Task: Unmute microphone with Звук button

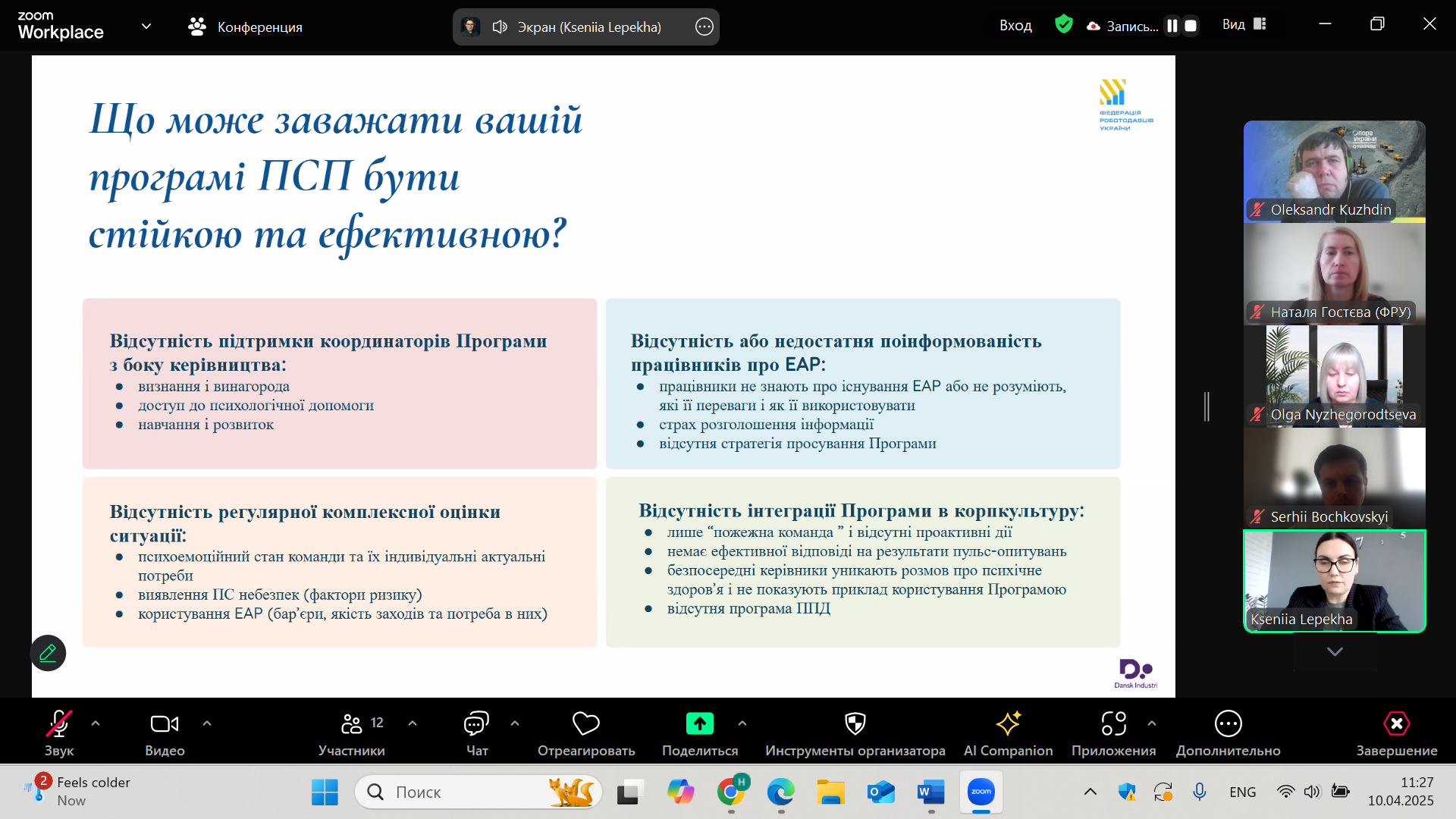Action: [59, 724]
